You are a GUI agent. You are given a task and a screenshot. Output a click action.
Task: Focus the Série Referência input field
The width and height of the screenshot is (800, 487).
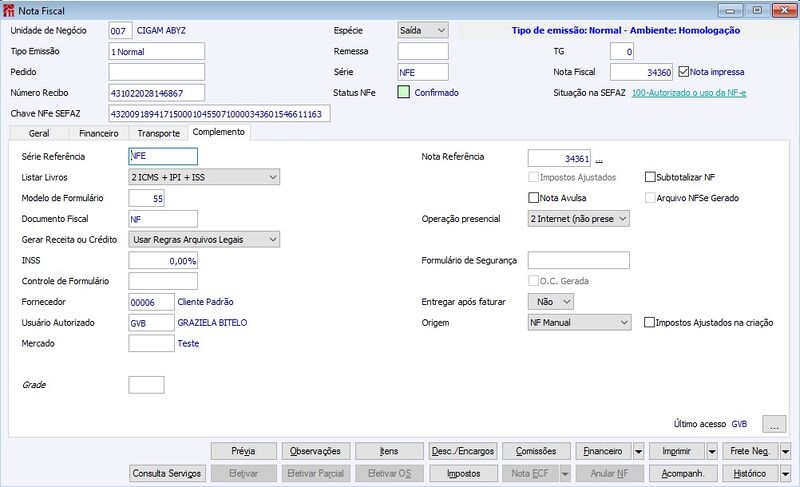[x=163, y=156]
